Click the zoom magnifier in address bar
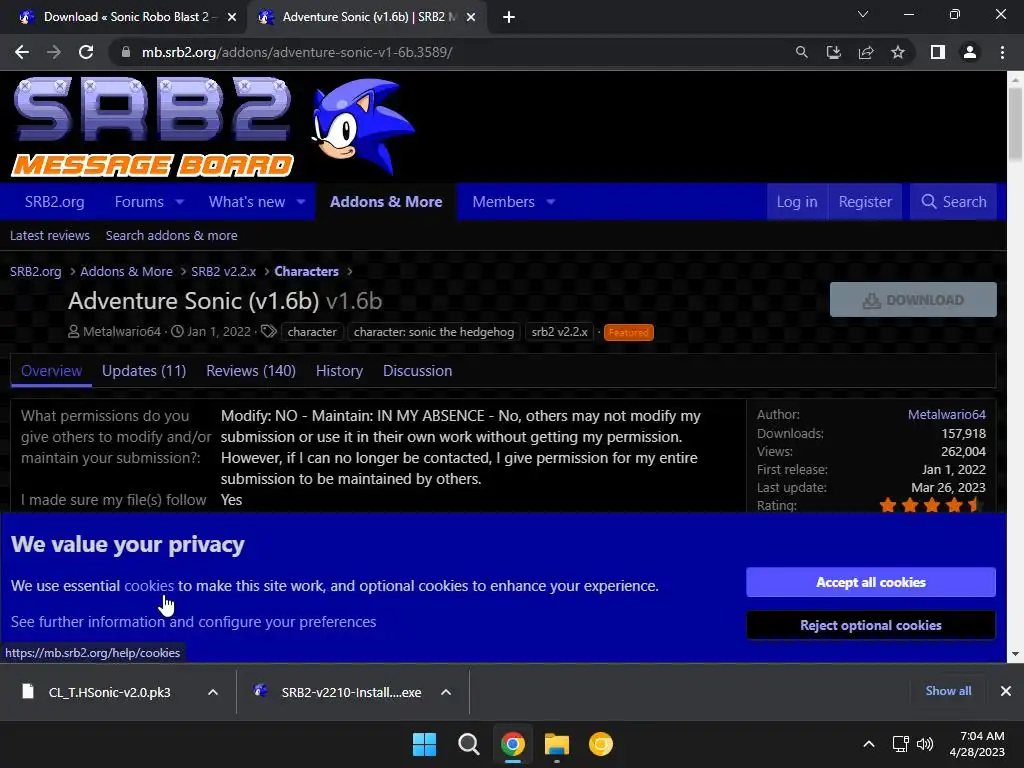1024x768 pixels. [x=801, y=52]
